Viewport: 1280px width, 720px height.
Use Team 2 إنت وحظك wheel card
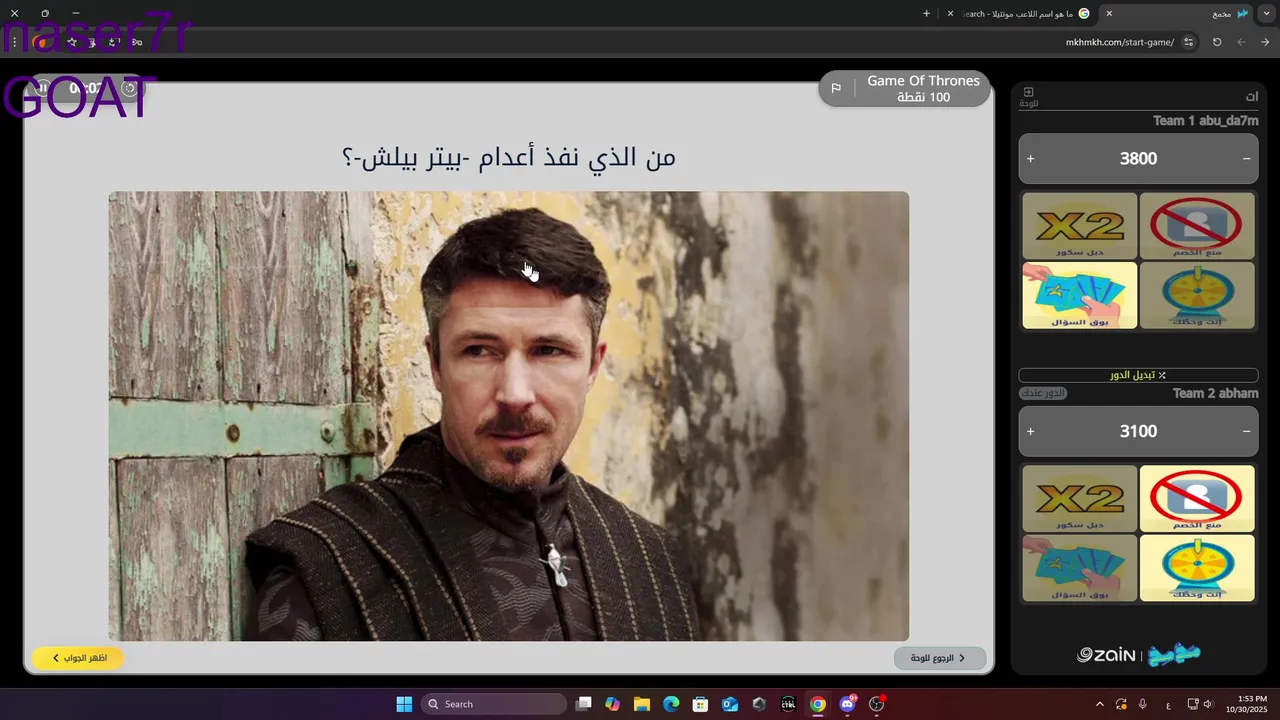pyautogui.click(x=1197, y=568)
